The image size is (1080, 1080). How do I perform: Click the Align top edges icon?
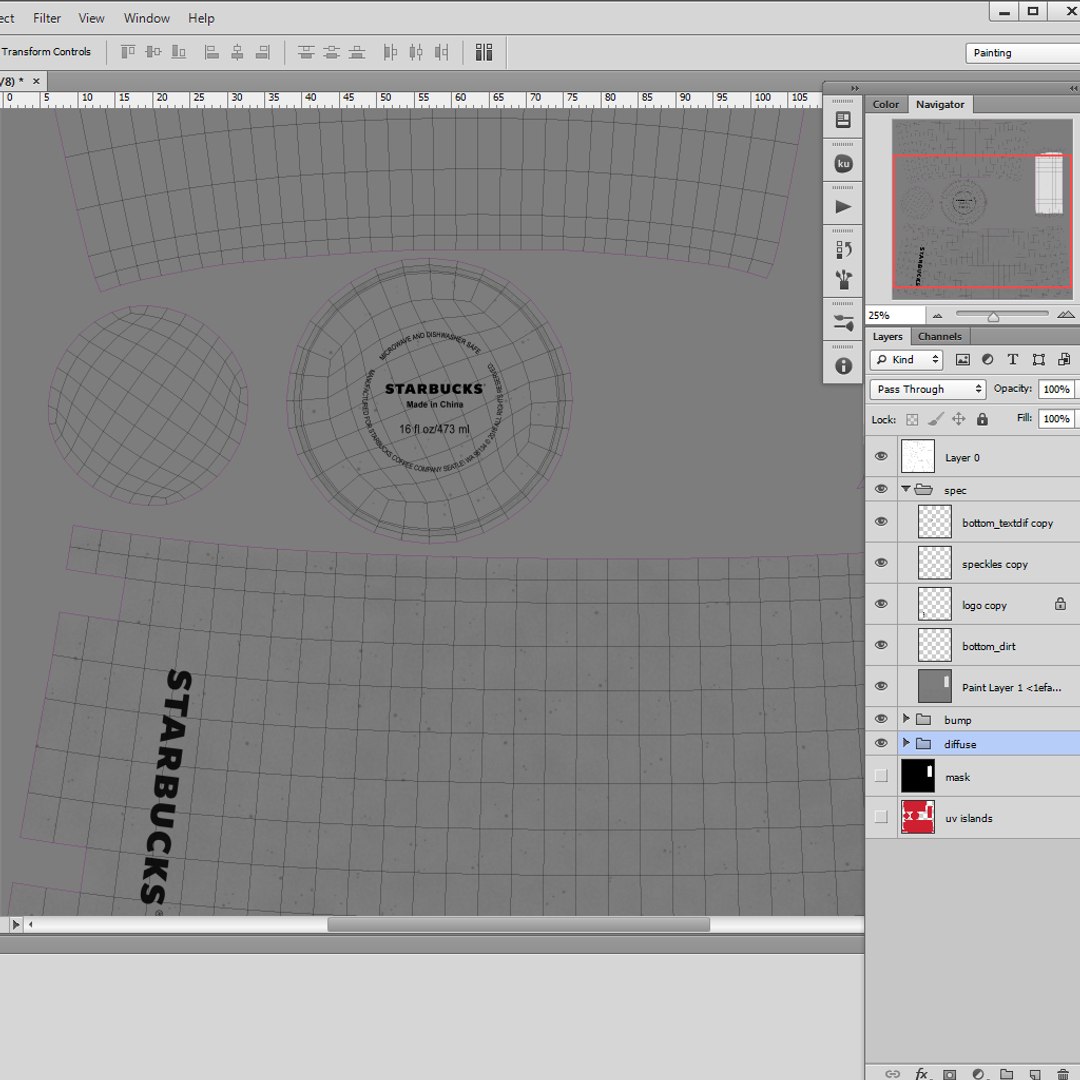128,52
